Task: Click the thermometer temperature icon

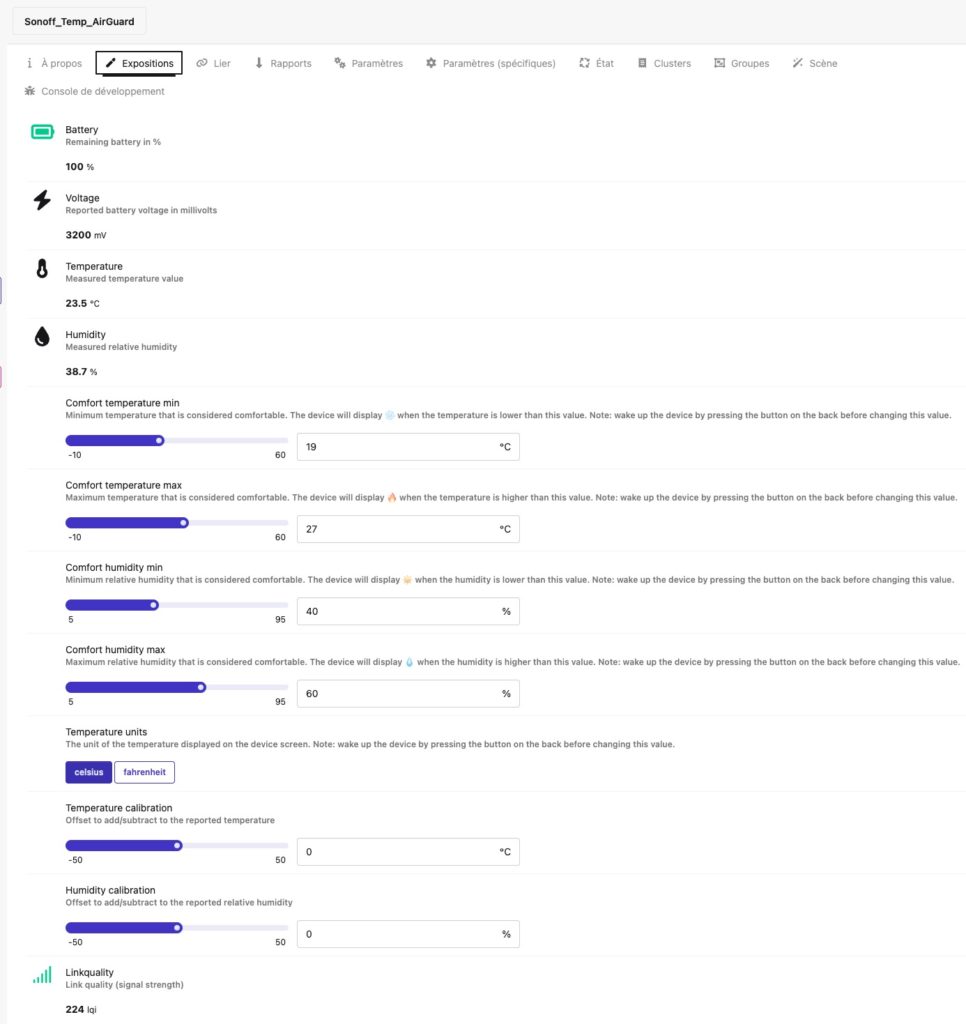Action: 42,268
